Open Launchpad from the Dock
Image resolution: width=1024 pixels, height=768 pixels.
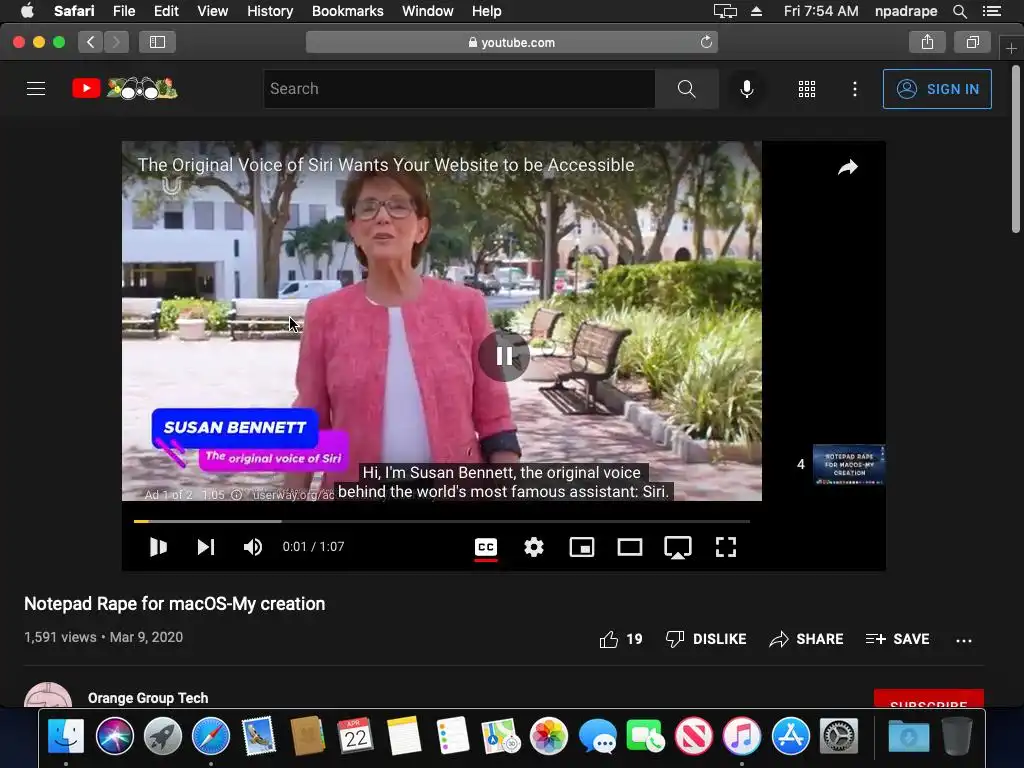point(163,736)
